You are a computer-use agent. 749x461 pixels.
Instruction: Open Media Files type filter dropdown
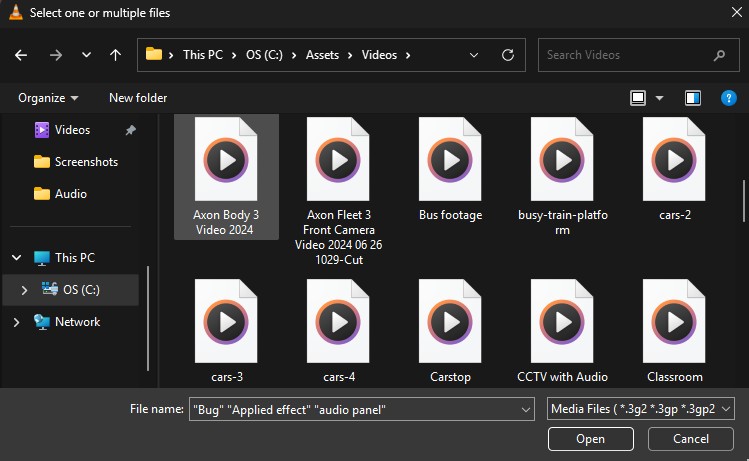(641, 409)
